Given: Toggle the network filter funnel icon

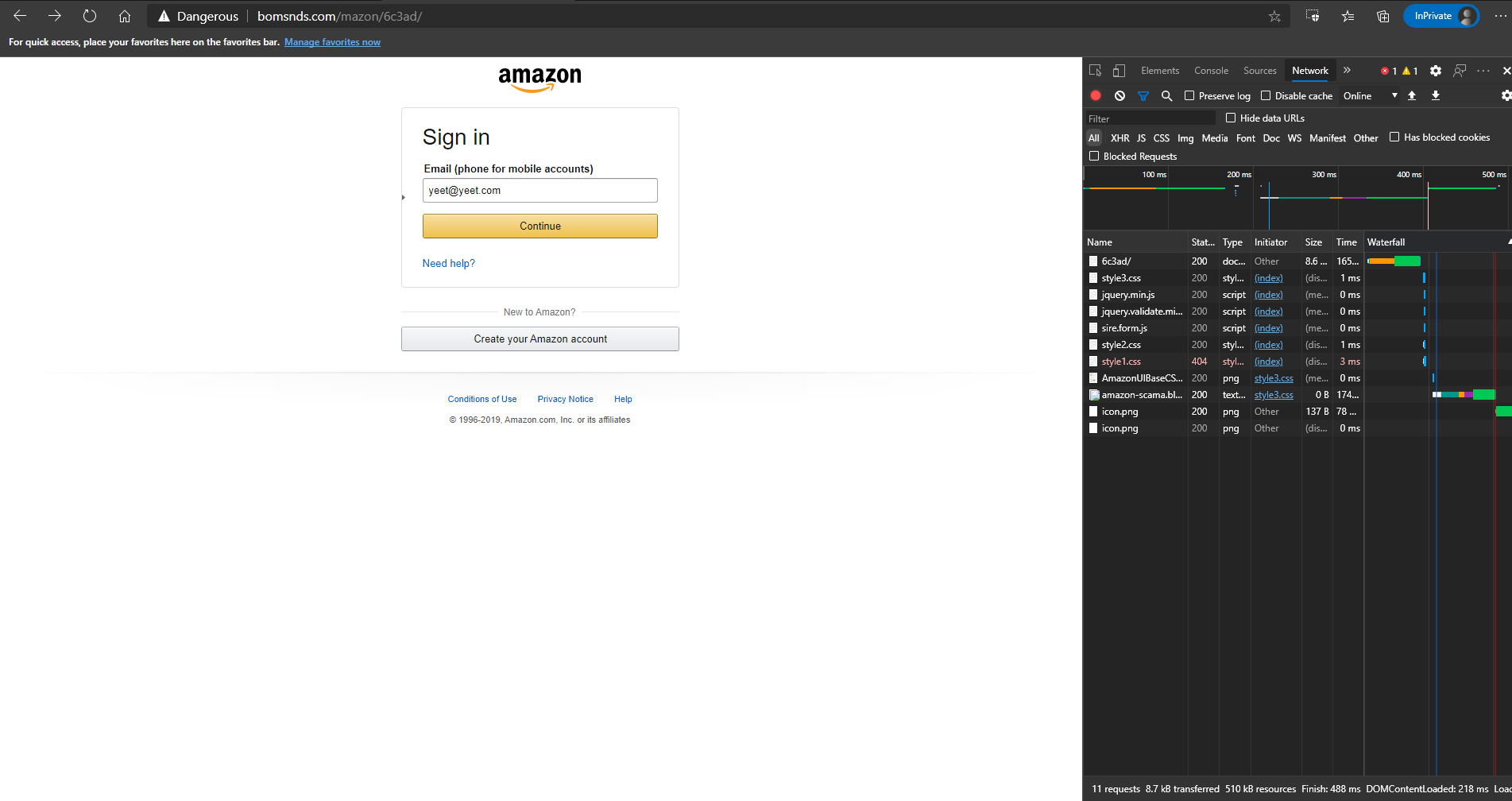Looking at the screenshot, I should pyautogui.click(x=1143, y=95).
